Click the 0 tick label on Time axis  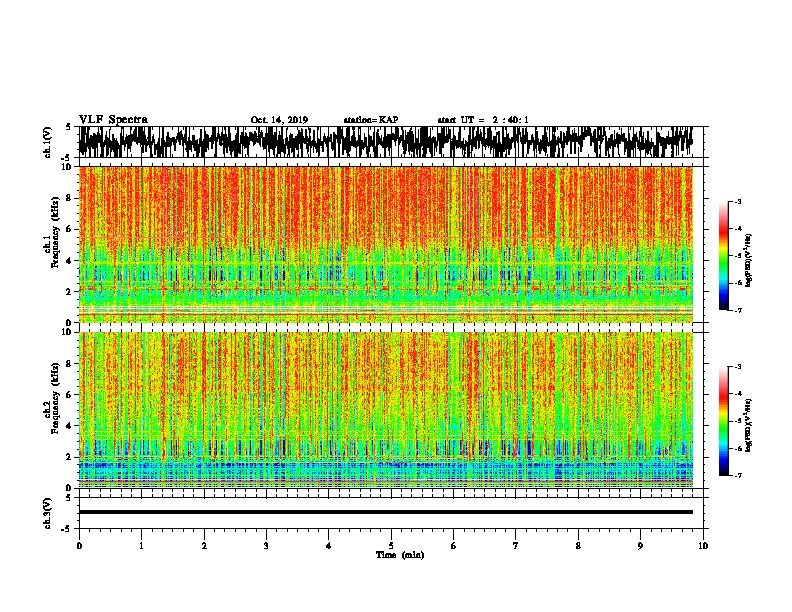tap(79, 546)
